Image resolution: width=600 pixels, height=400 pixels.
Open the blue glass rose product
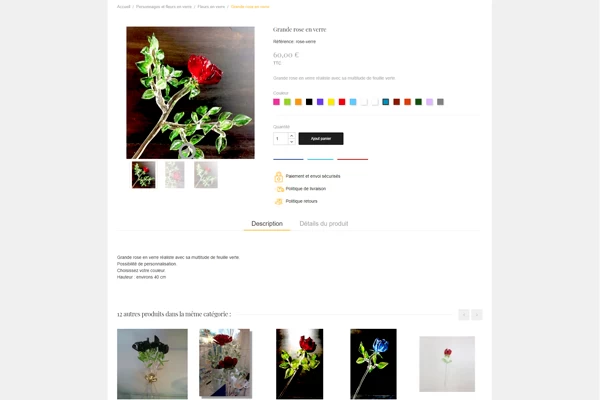pyautogui.click(x=373, y=364)
